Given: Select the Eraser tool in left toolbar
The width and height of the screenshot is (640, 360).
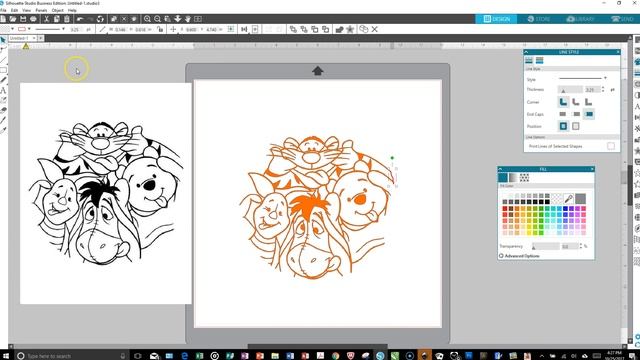Looking at the screenshot, I should coord(3,110).
